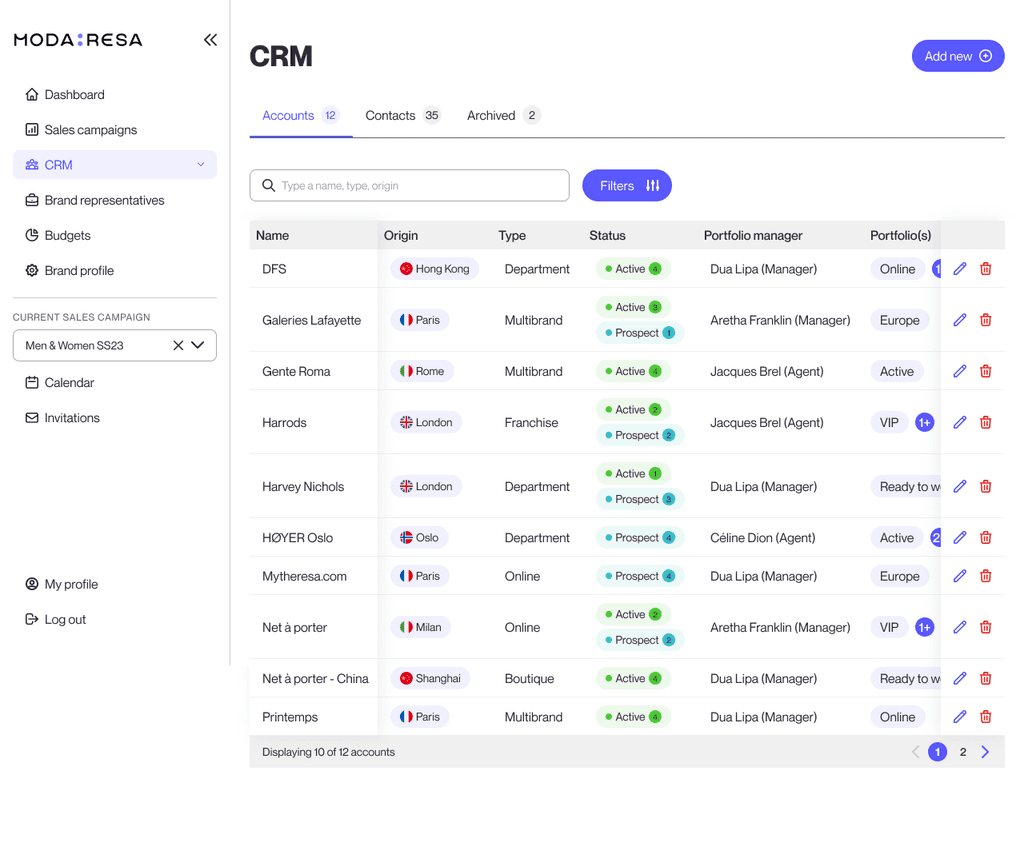Image resolution: width=1024 pixels, height=858 pixels.
Task: Sort by Origin column header
Action: pyautogui.click(x=401, y=236)
